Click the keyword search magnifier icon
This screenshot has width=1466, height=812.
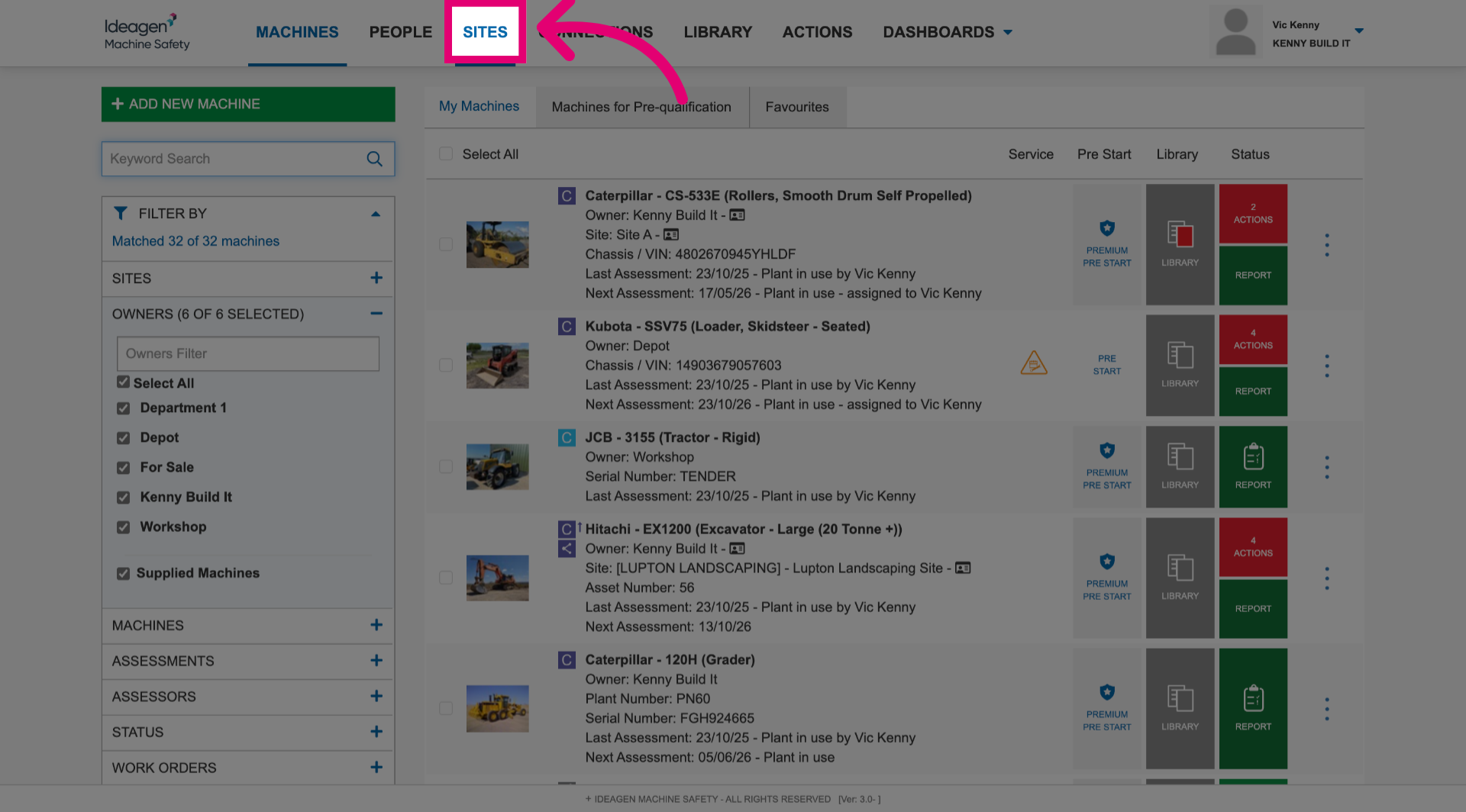(374, 159)
